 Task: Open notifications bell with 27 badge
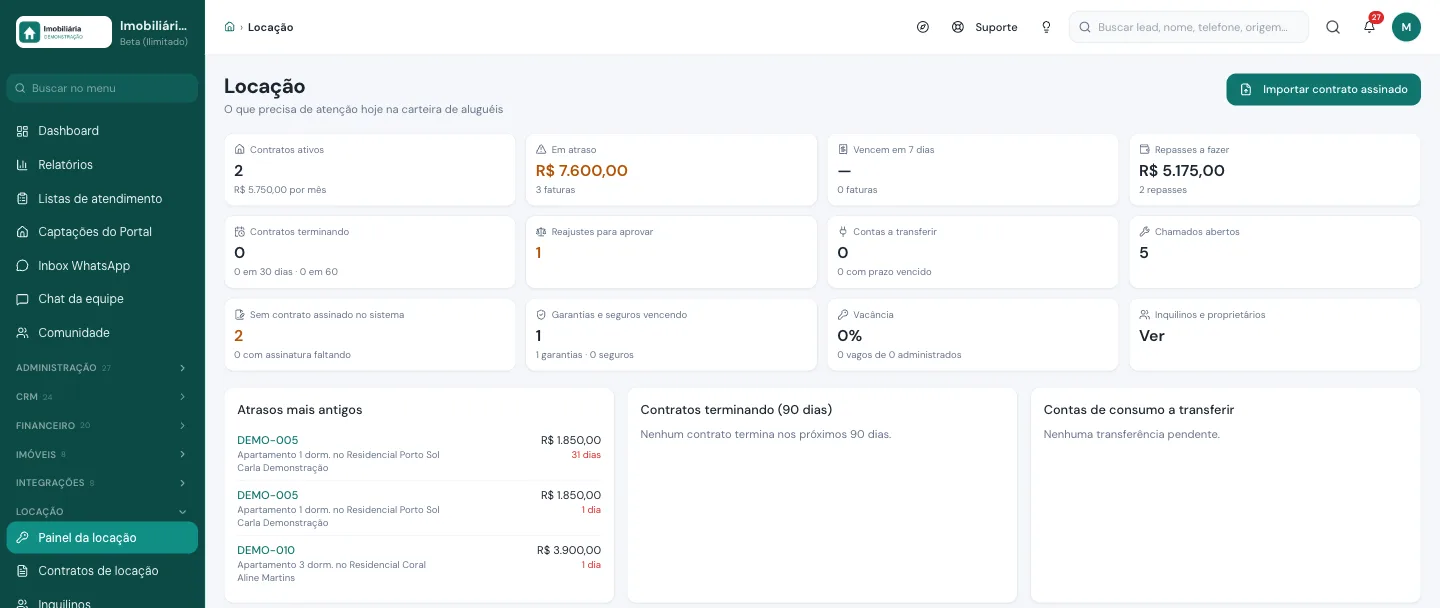click(x=1369, y=27)
